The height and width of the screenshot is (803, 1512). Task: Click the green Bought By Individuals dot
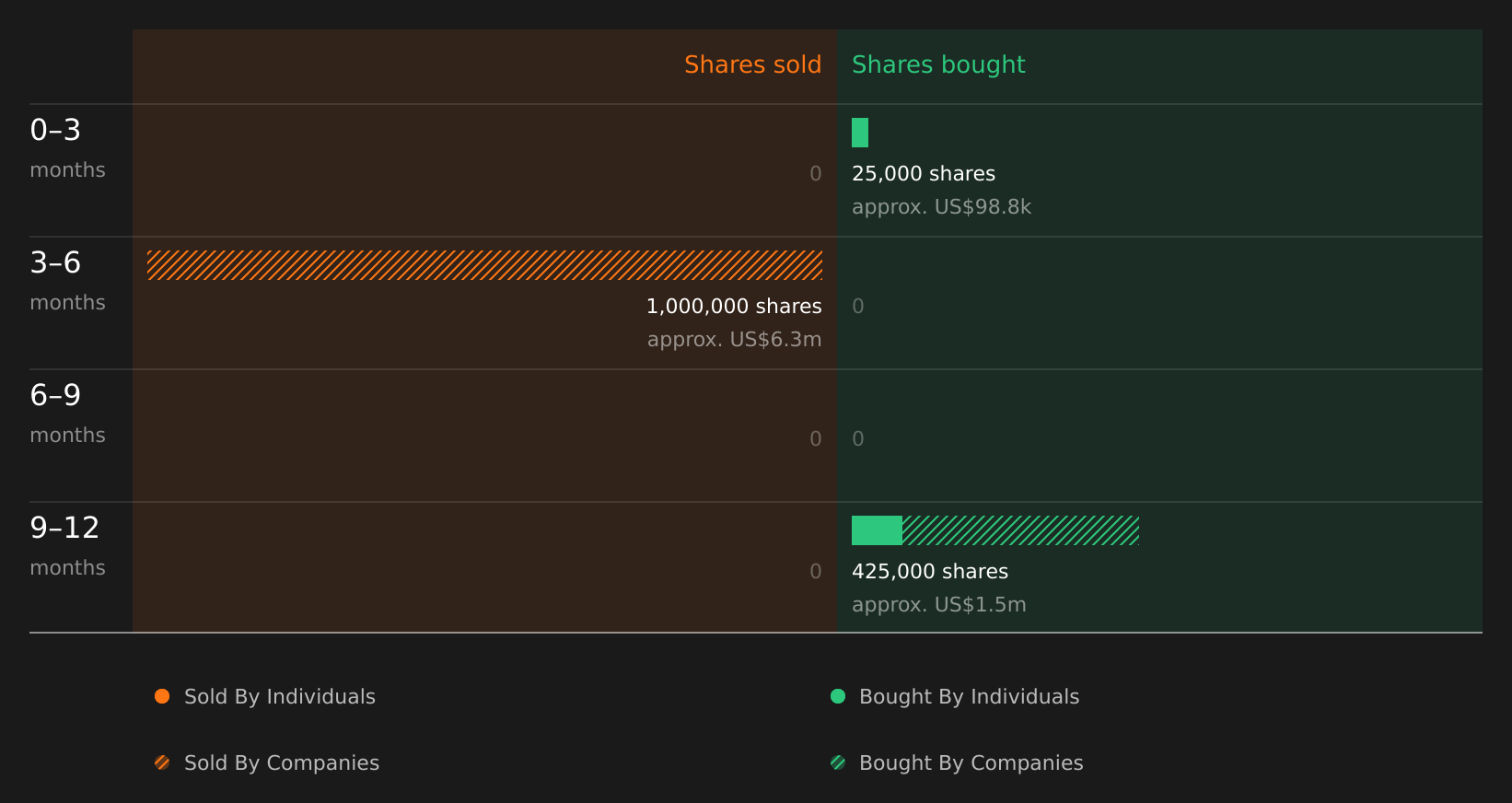tap(838, 696)
